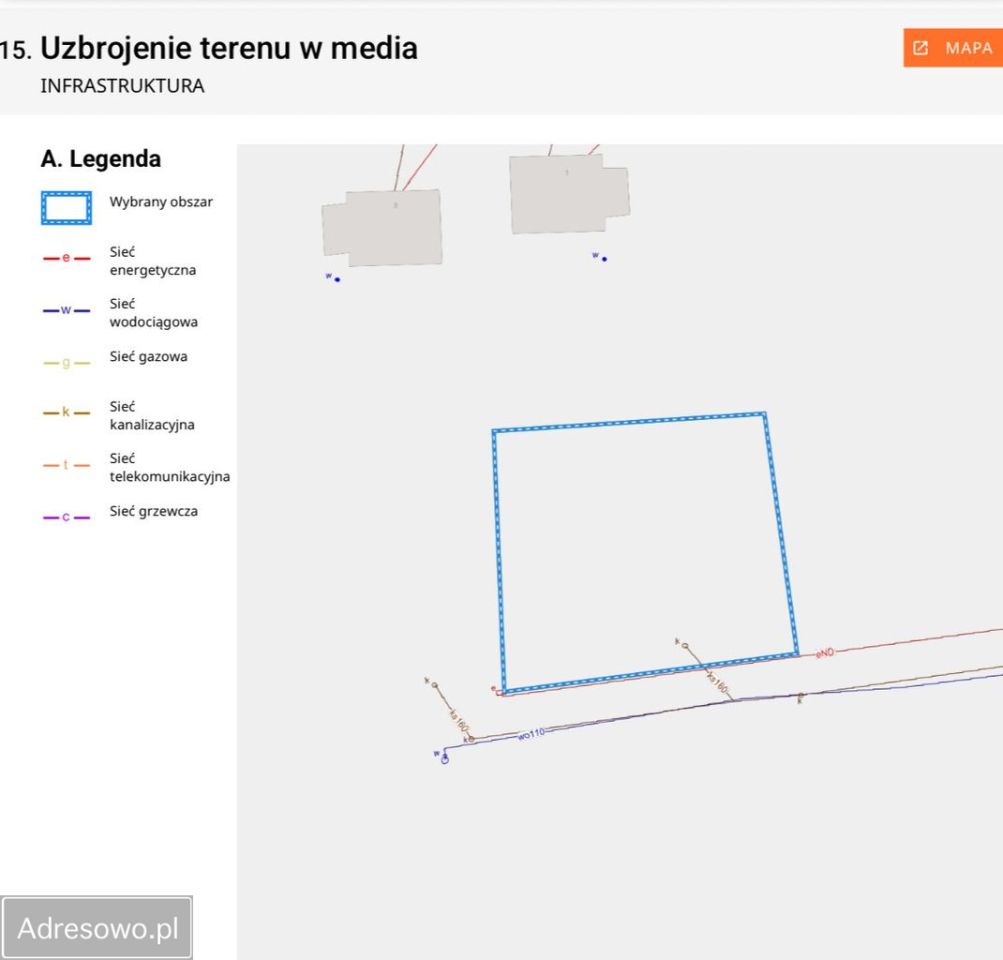
Task: Click the sewage manhole 'k' inside selected area
Action: point(685,646)
